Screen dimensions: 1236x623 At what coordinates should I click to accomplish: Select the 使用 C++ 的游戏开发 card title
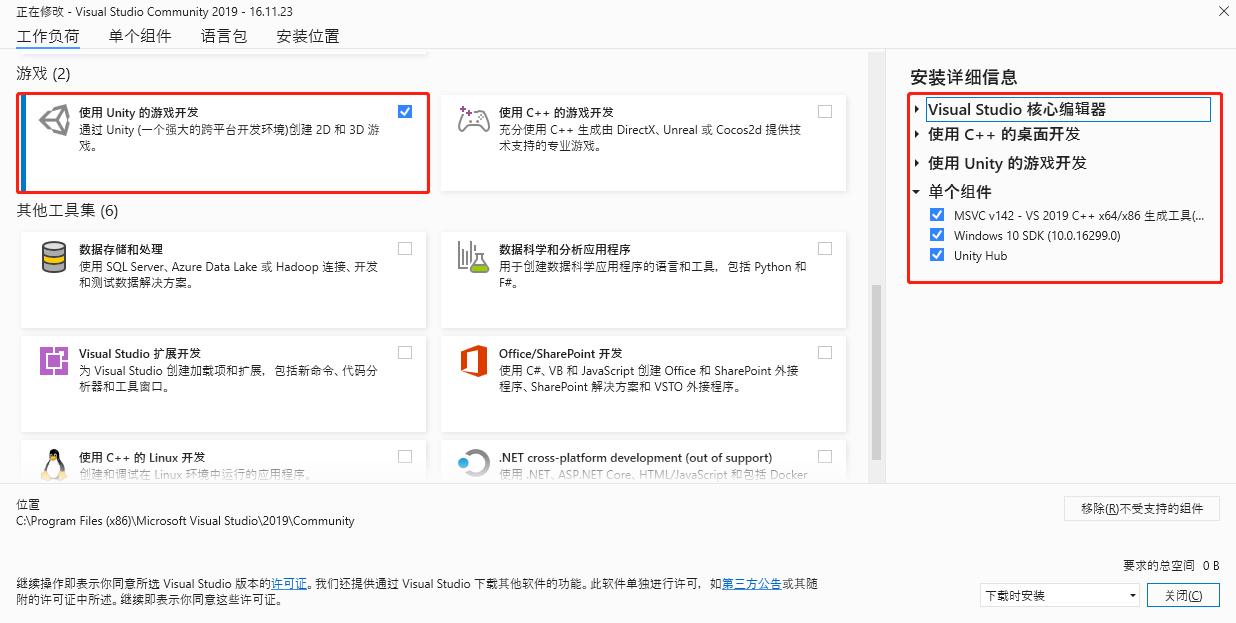[556, 113]
